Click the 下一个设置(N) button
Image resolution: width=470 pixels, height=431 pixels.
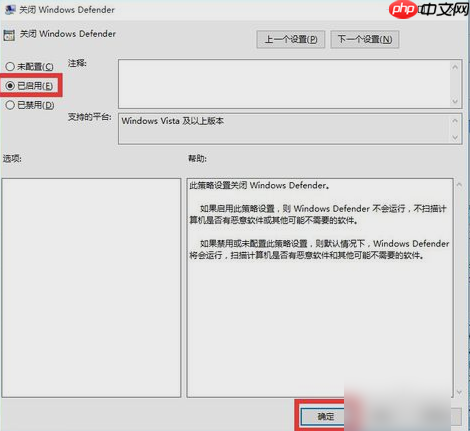365,39
